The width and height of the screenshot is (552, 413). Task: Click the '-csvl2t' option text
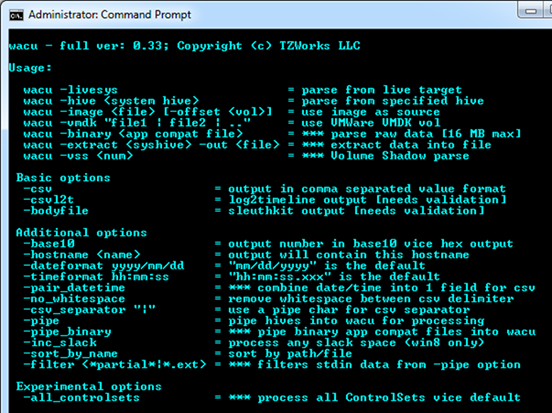pyautogui.click(x=49, y=200)
